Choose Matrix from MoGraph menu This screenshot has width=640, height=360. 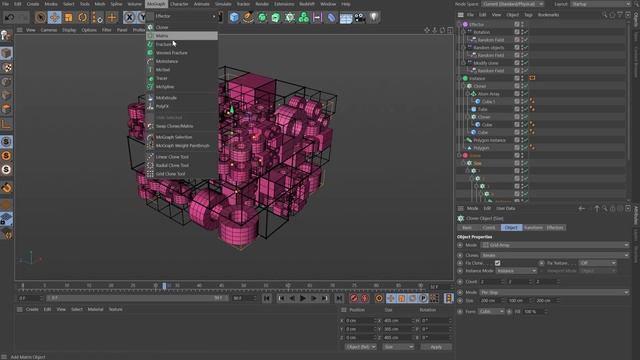point(182,36)
